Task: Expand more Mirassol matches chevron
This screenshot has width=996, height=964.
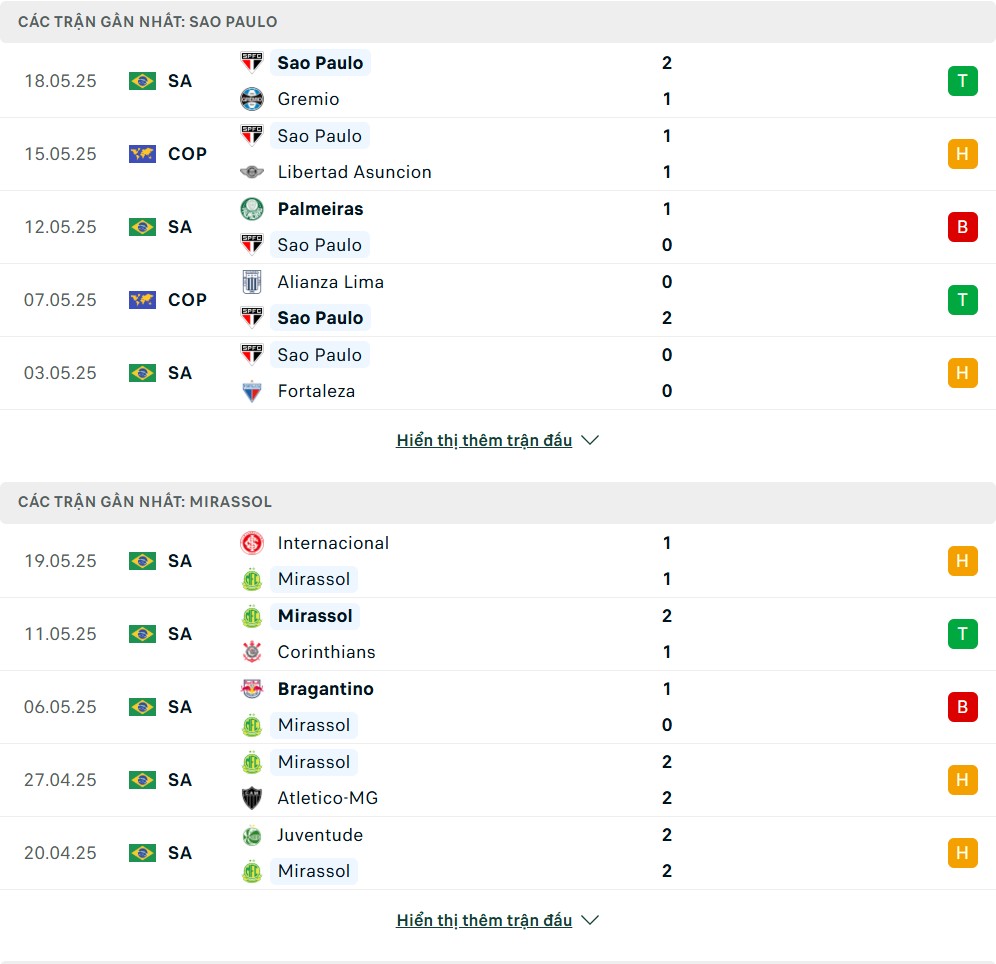Action: coord(590,920)
